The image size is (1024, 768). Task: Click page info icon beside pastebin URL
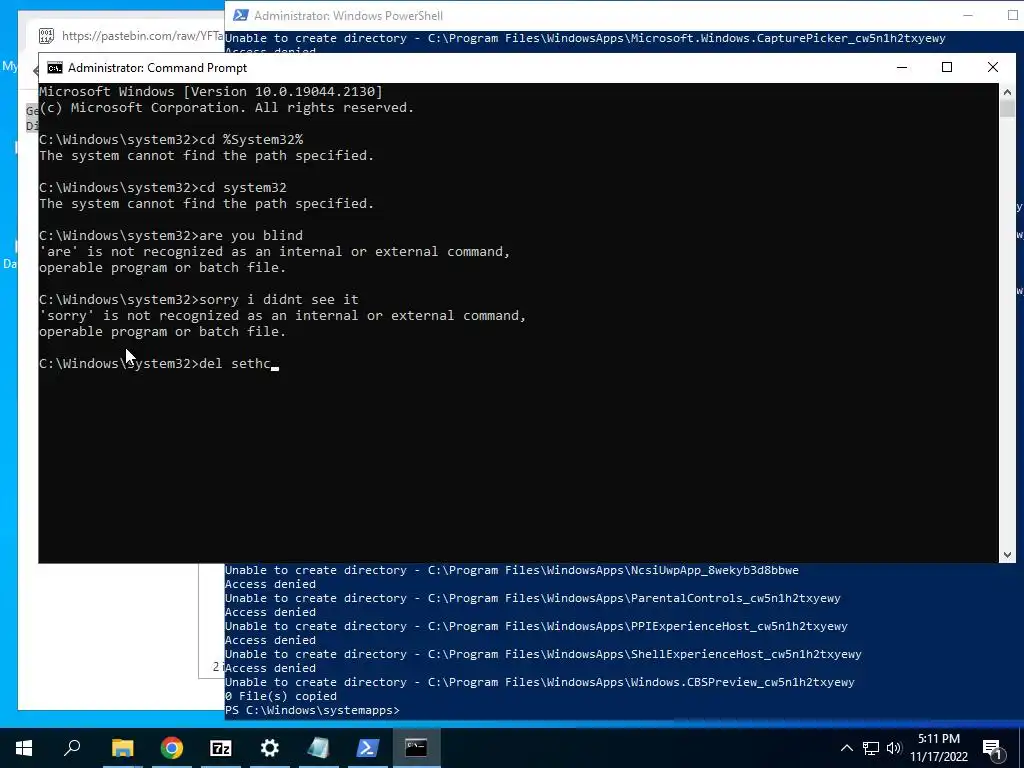point(46,36)
